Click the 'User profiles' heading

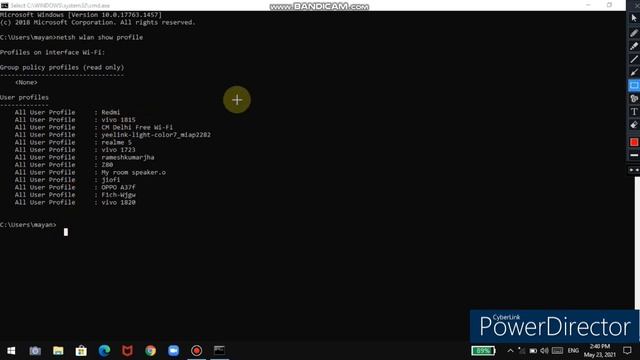coord(24,97)
